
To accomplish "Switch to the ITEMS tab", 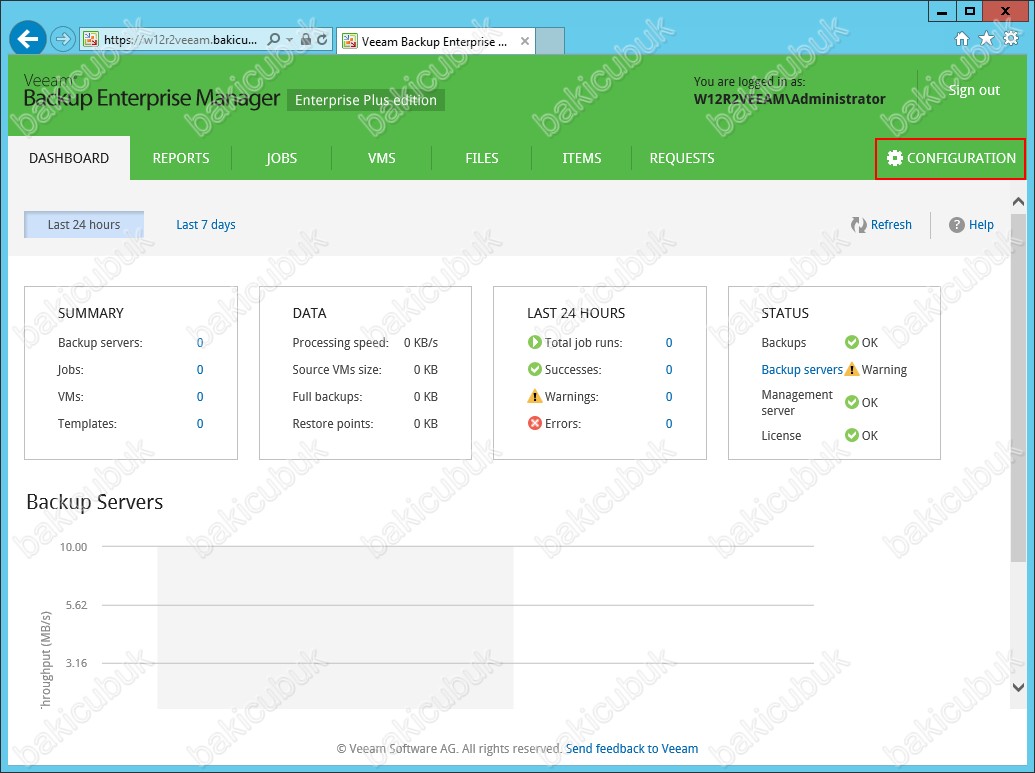I will pos(582,158).
